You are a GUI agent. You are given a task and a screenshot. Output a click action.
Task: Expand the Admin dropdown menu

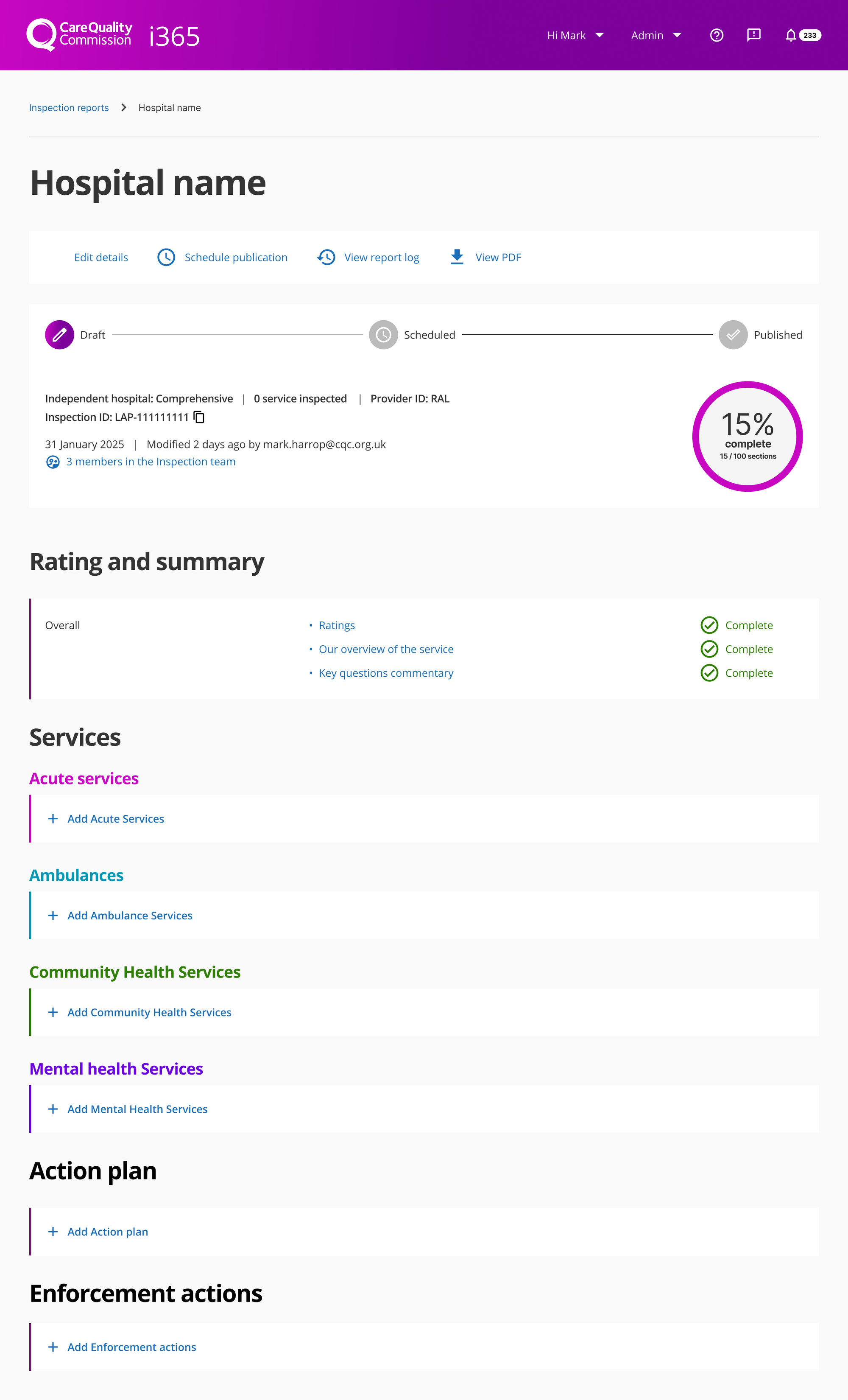point(656,35)
